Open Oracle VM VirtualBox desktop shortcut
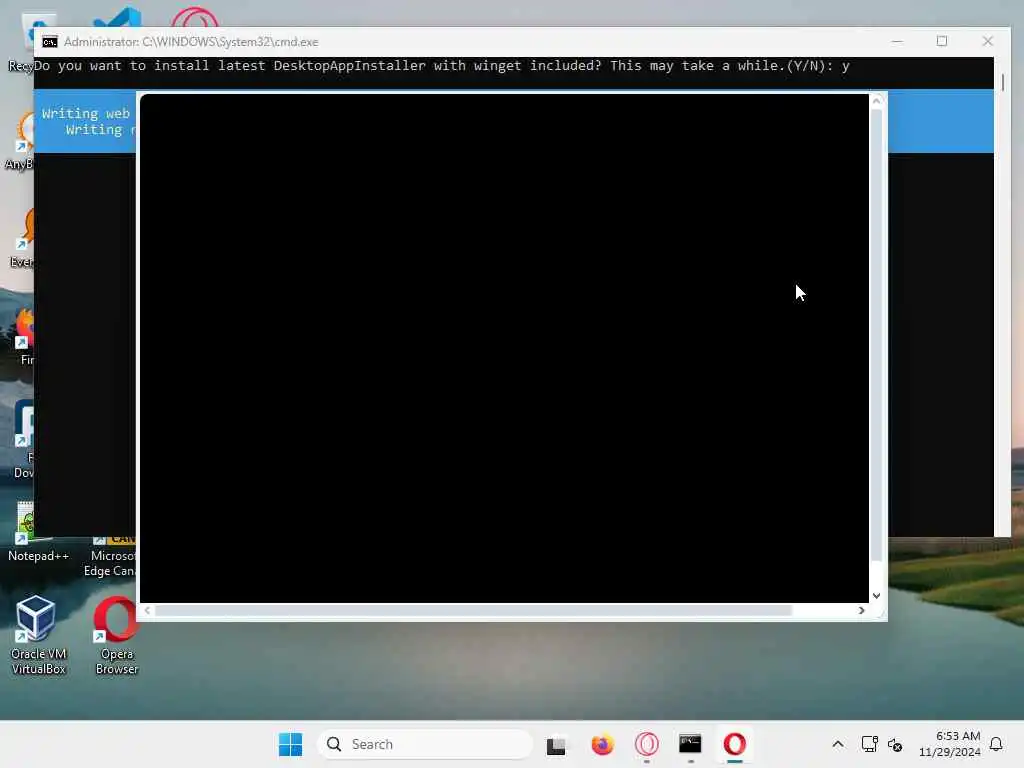This screenshot has height=768, width=1024. (38, 634)
